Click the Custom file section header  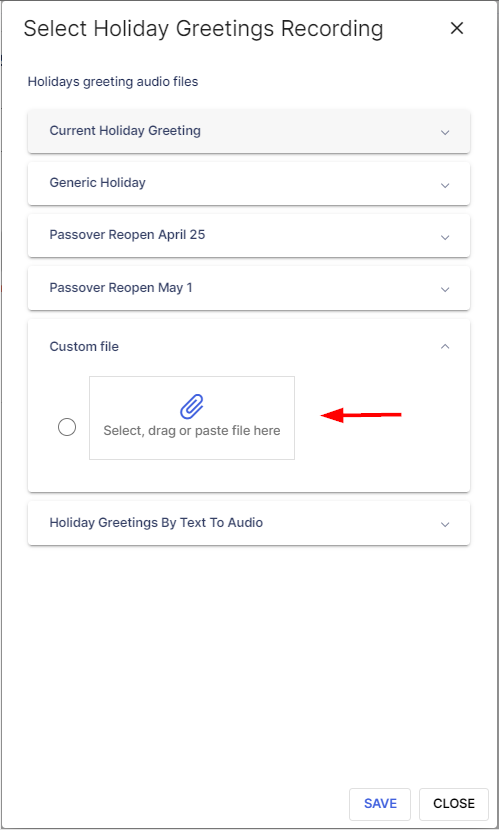[x=249, y=347]
